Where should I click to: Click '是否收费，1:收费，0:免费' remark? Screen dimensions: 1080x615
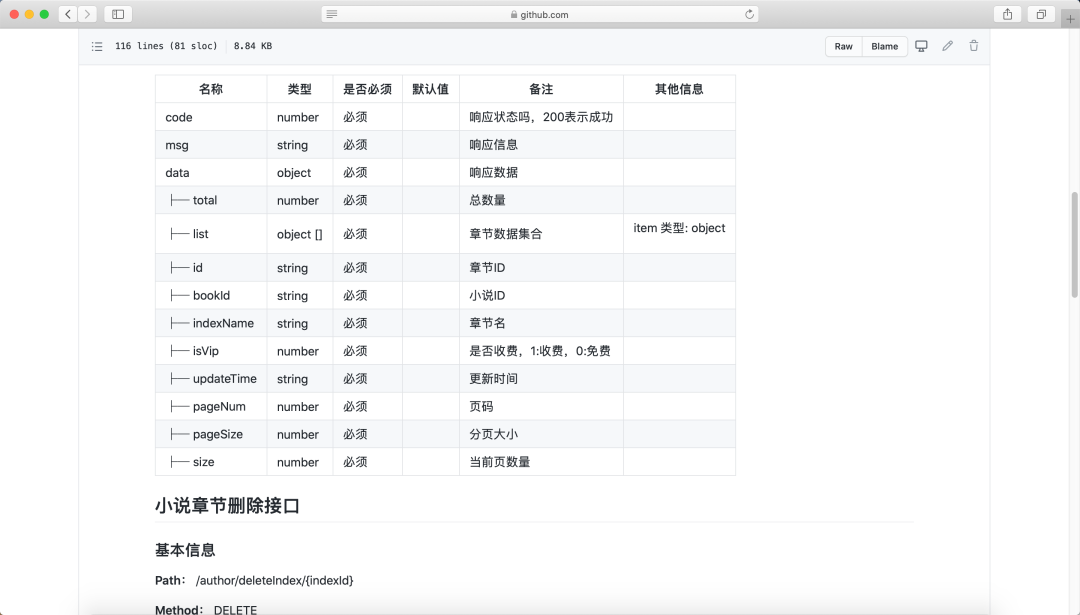(539, 351)
